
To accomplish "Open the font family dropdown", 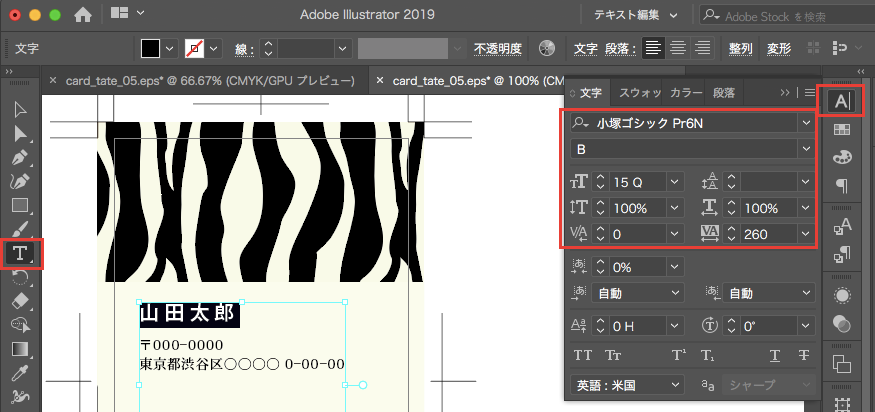I will (806, 123).
